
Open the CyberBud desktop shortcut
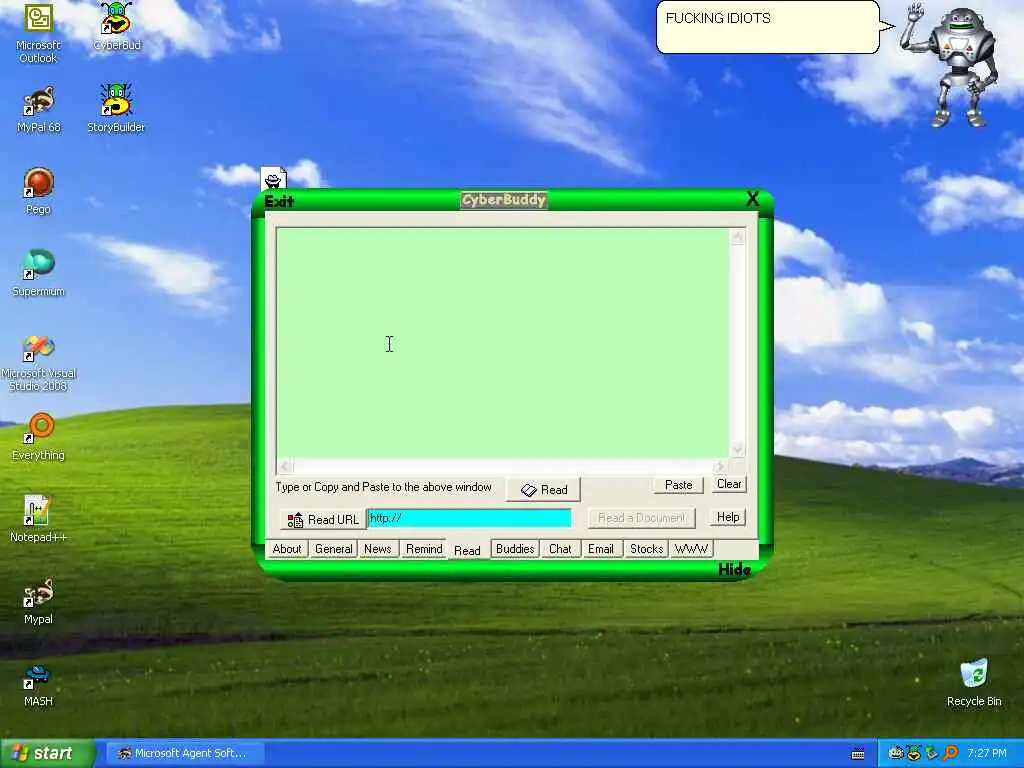tap(116, 27)
